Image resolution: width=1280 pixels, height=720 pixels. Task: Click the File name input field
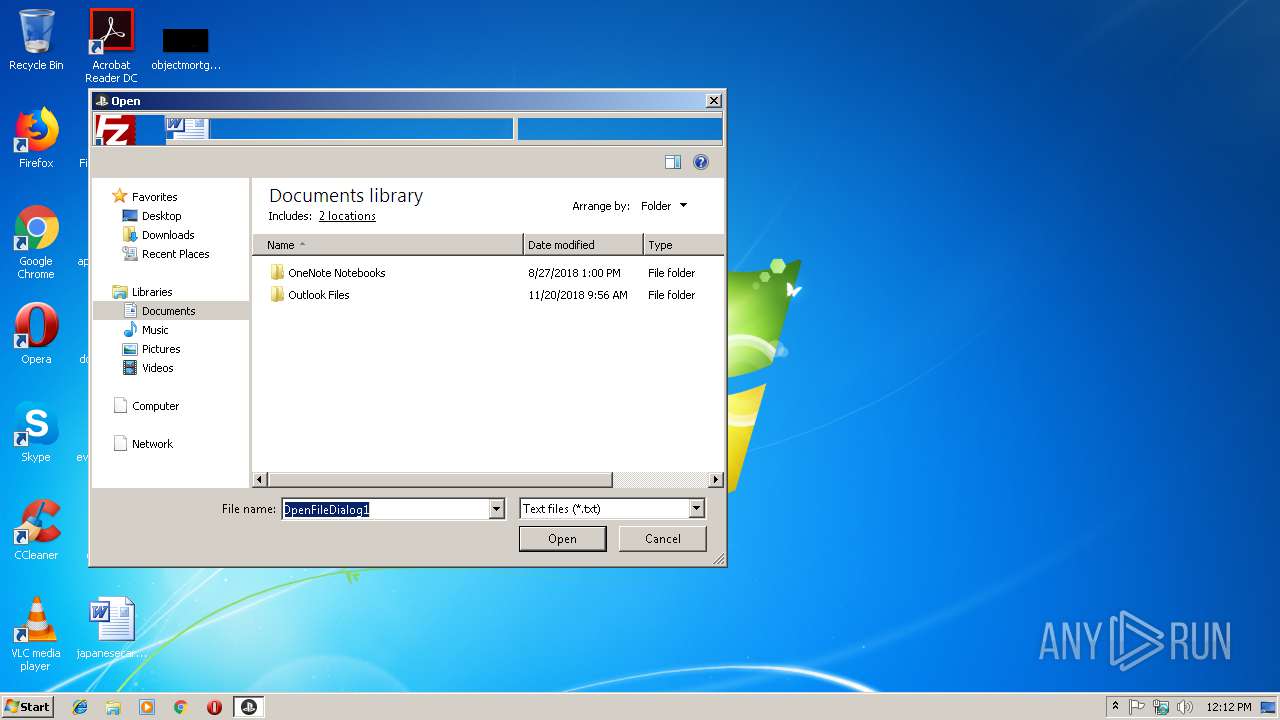click(x=386, y=509)
